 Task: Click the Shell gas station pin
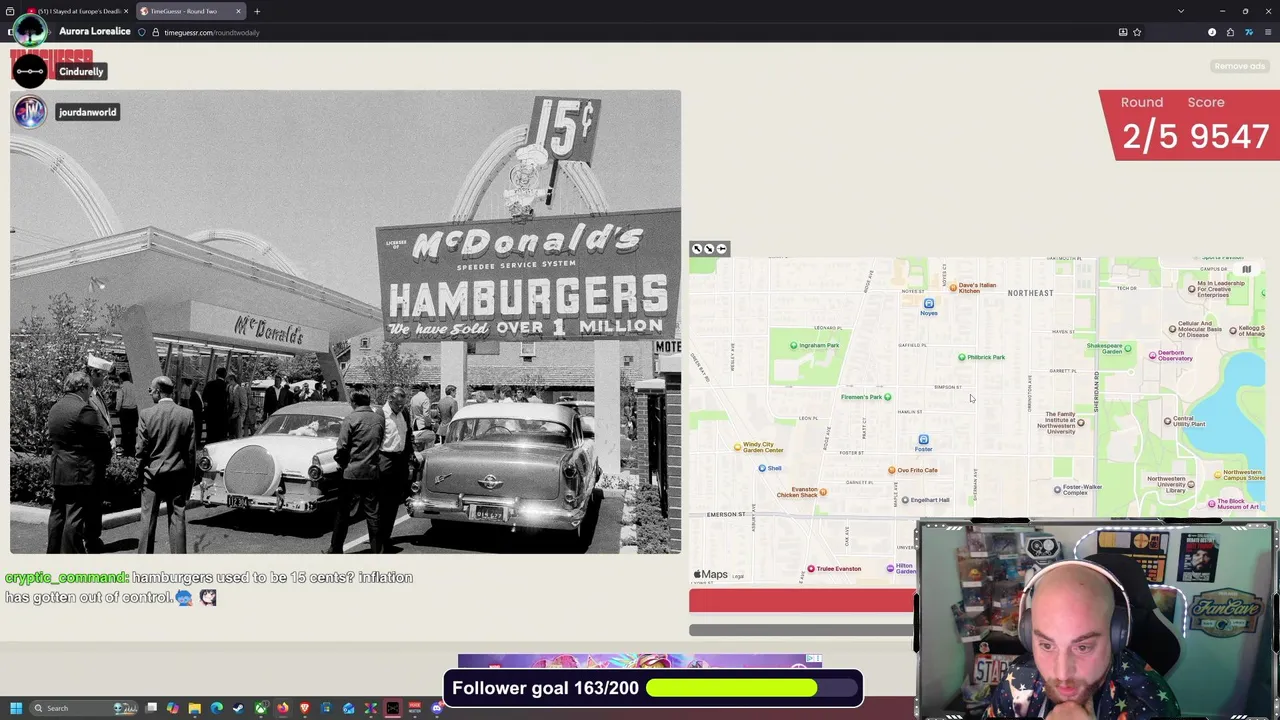[762, 468]
